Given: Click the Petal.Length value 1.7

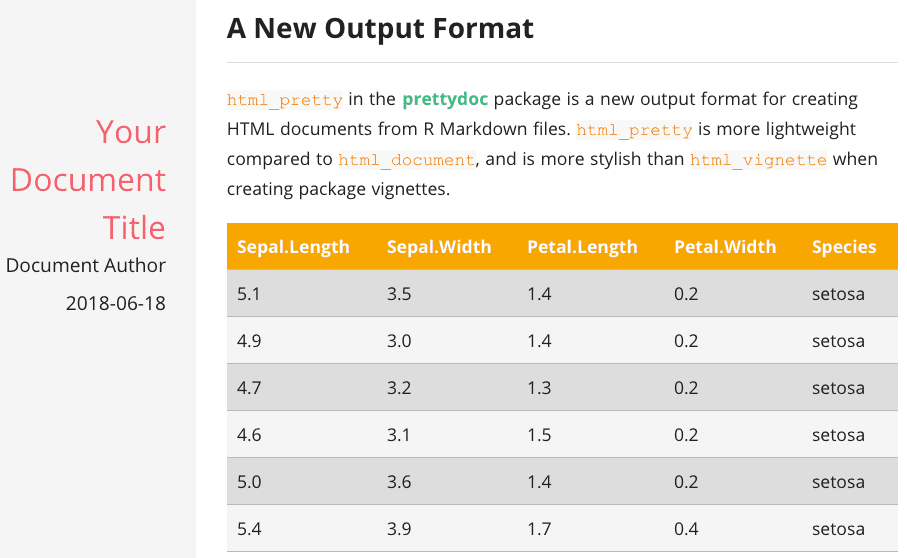Looking at the screenshot, I should 539,528.
